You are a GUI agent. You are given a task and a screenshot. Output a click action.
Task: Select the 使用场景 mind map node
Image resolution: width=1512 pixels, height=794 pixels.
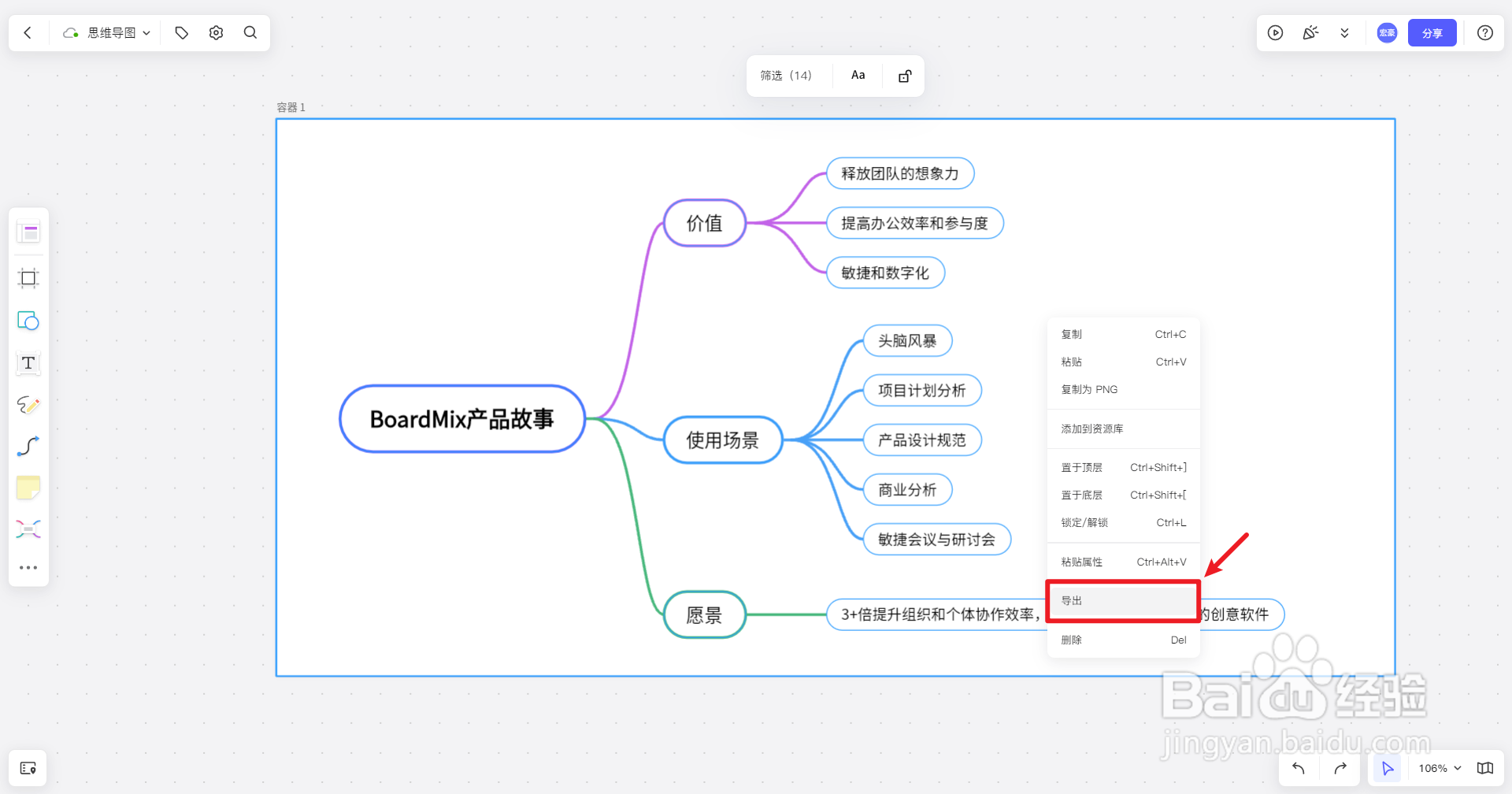point(723,440)
